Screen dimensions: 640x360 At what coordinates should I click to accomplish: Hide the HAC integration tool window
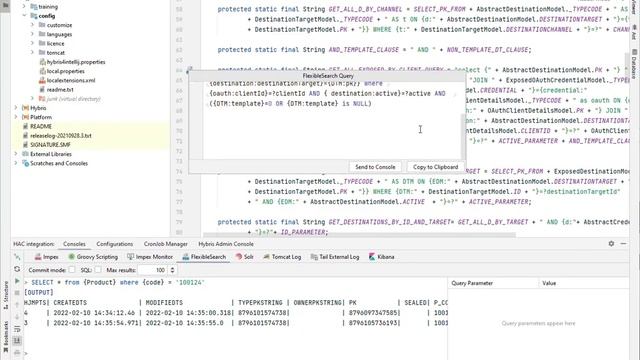[623, 243]
